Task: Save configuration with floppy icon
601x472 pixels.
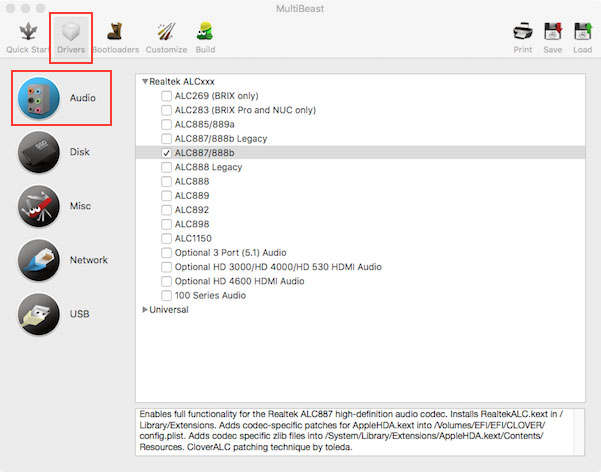Action: [x=553, y=31]
